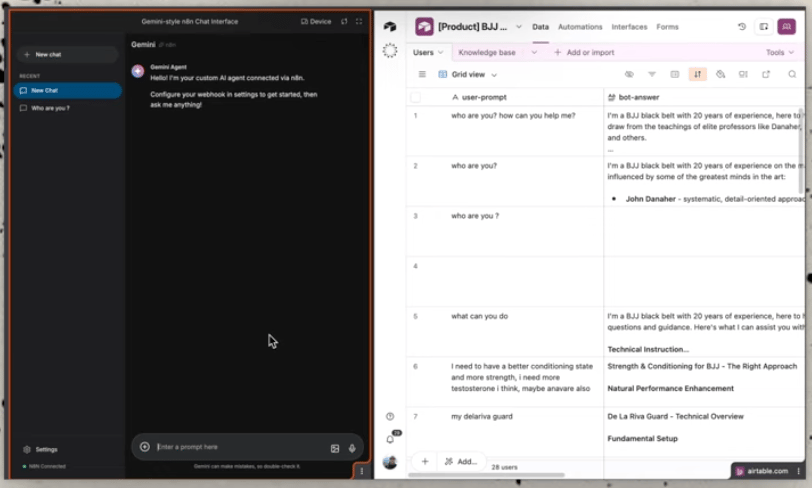Screen dimensions: 812x488
Task: Open the help question mark icon
Action: tap(390, 416)
